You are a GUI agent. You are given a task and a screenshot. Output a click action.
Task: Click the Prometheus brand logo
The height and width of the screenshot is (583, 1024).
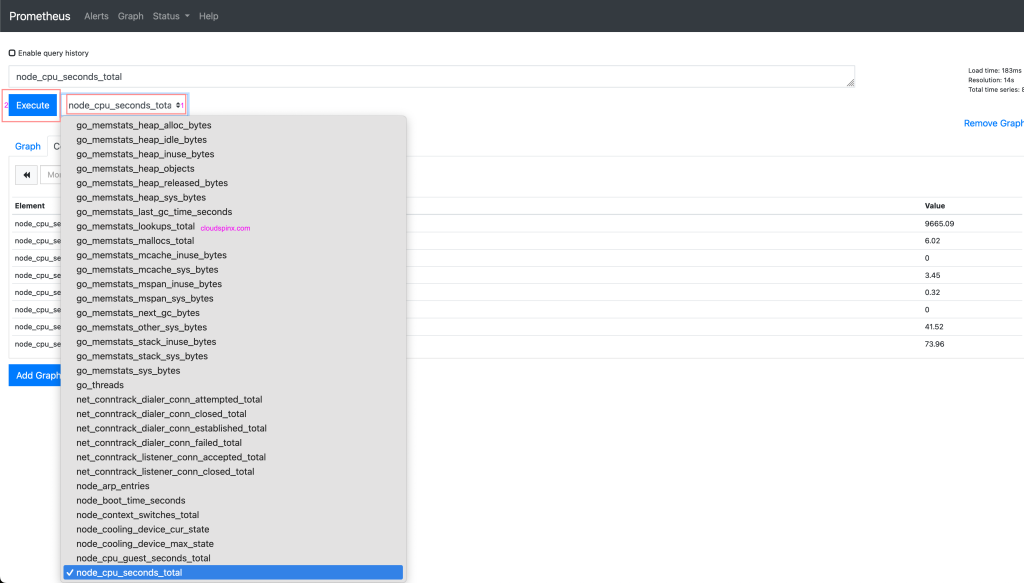[x=40, y=16]
